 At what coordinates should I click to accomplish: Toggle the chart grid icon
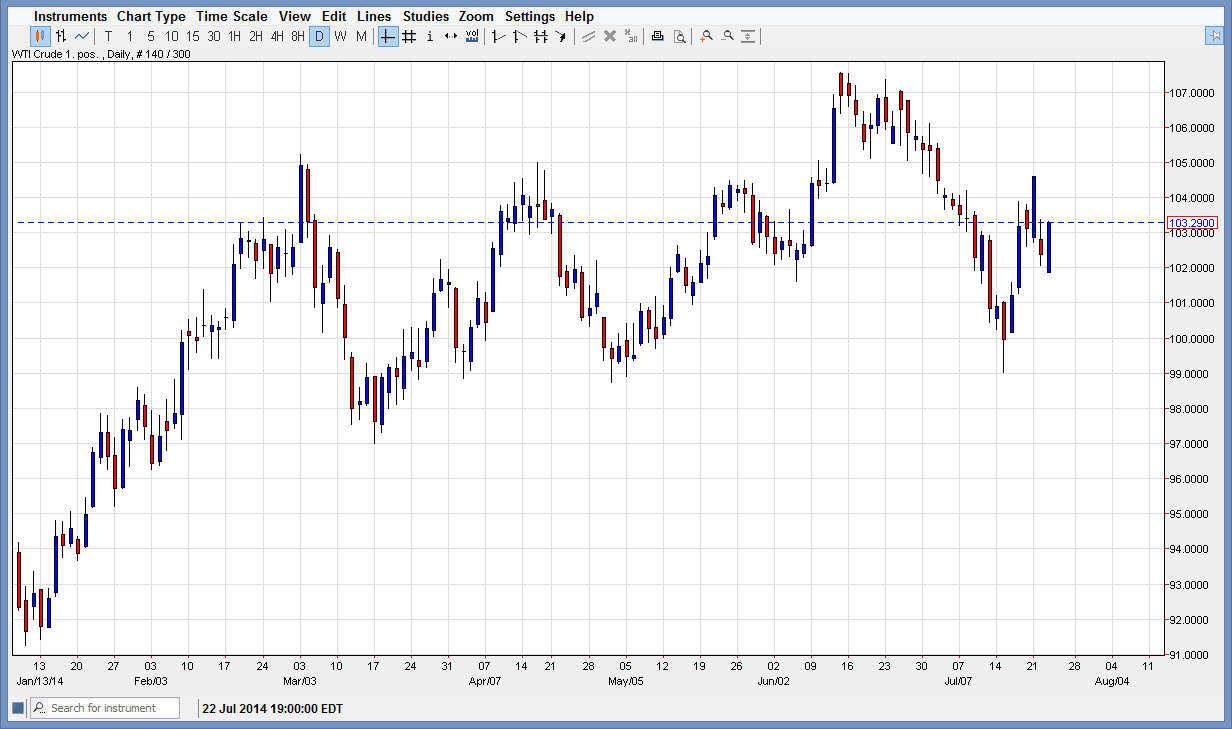[x=408, y=36]
